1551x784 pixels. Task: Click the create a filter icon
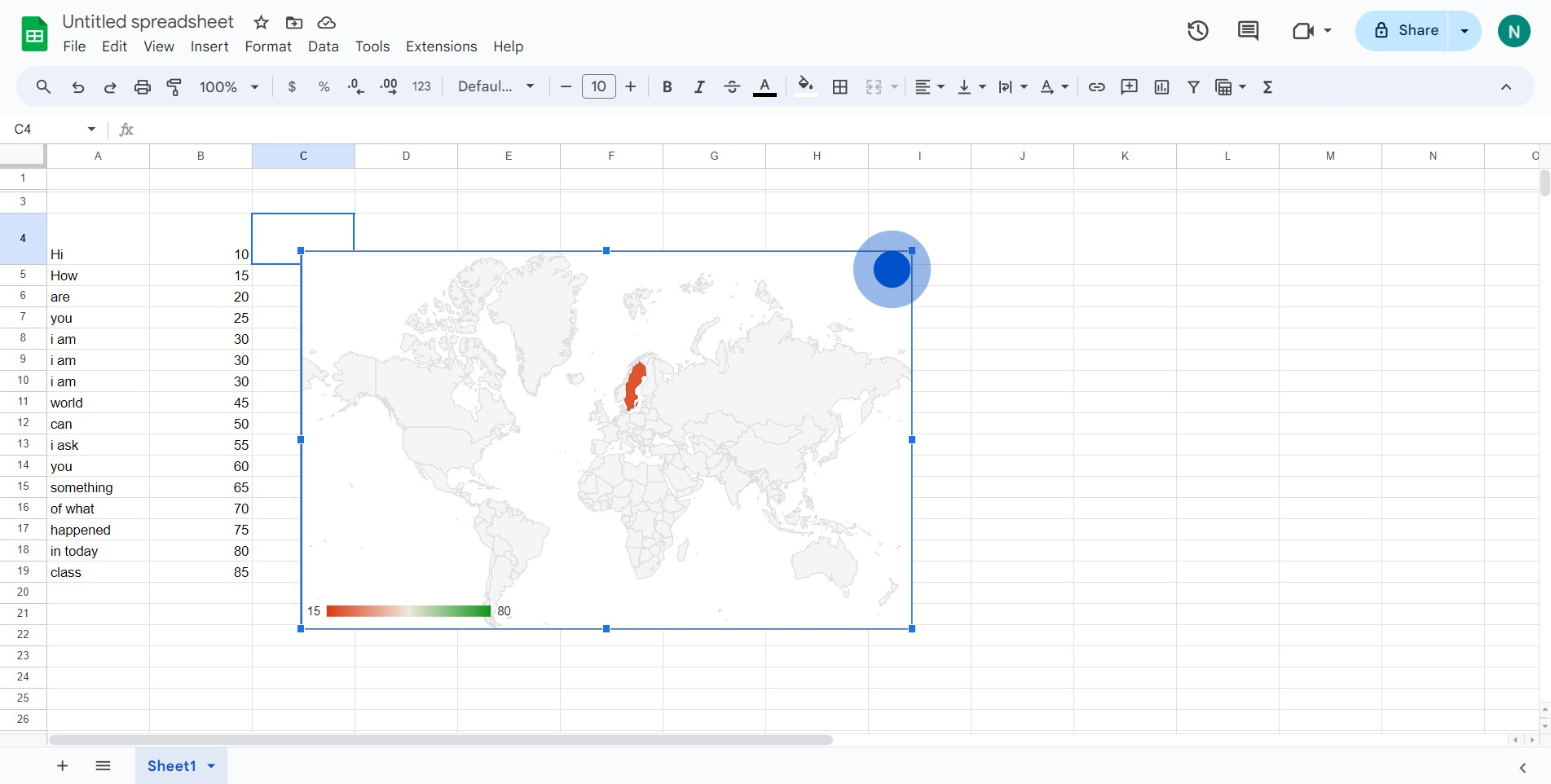click(x=1193, y=86)
